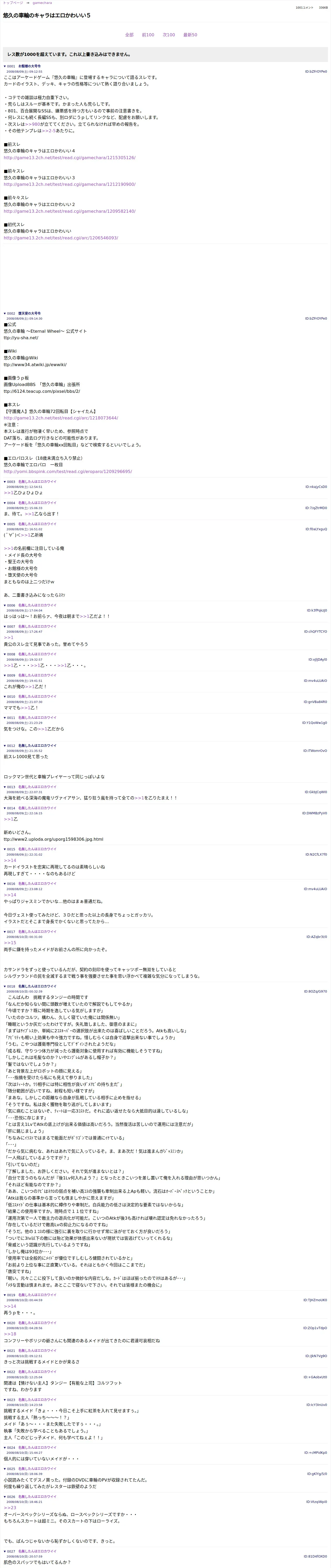Click poster name お館様の大号令 on post 0001
The height and width of the screenshot is (1568, 336).
29,66
